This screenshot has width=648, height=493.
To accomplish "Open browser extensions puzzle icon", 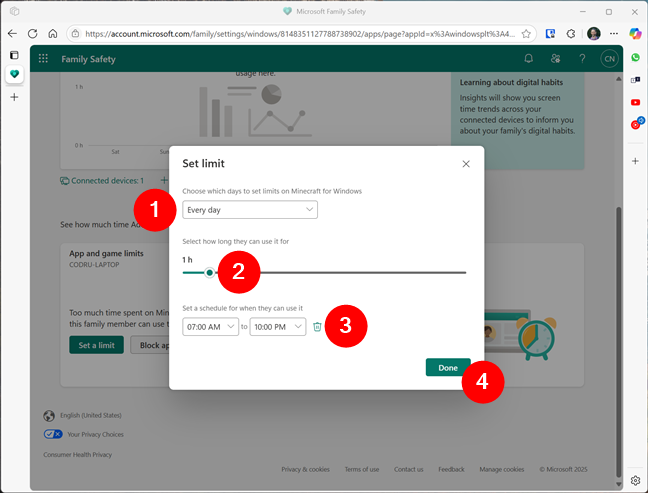I will [571, 33].
